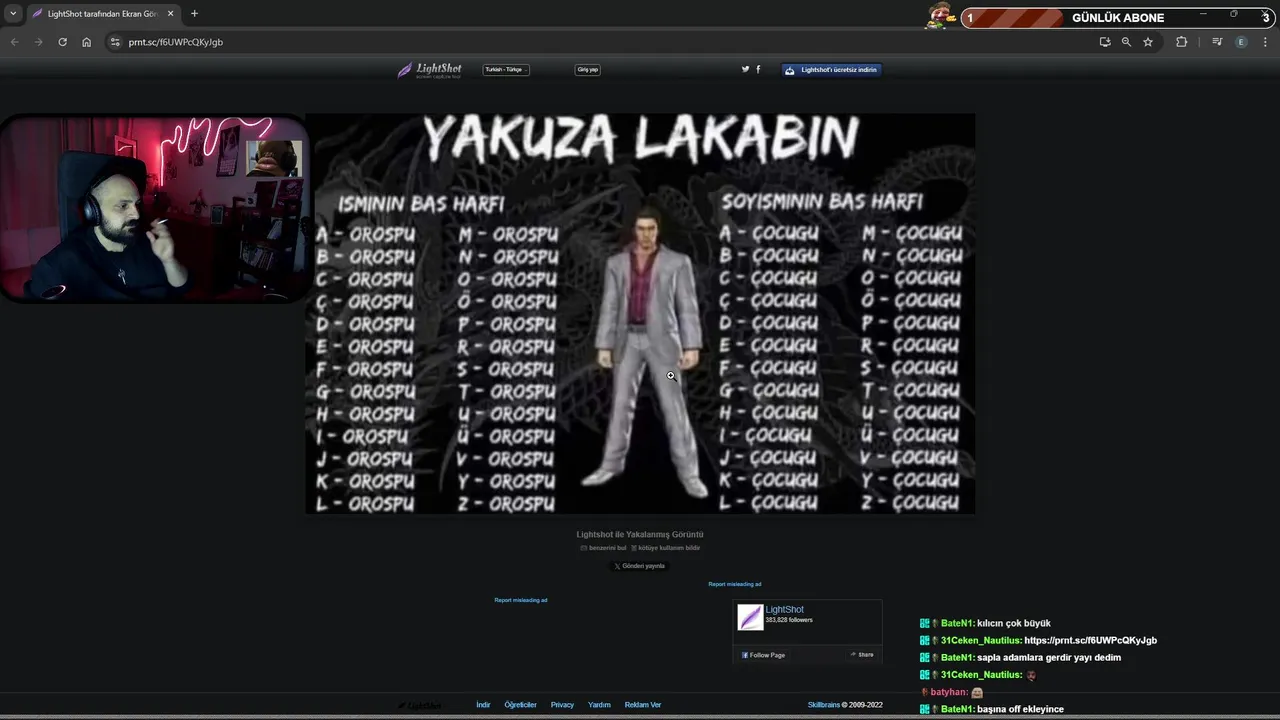The height and width of the screenshot is (720, 1280).
Task: Click the Skillbrains footer link
Action: (x=824, y=705)
